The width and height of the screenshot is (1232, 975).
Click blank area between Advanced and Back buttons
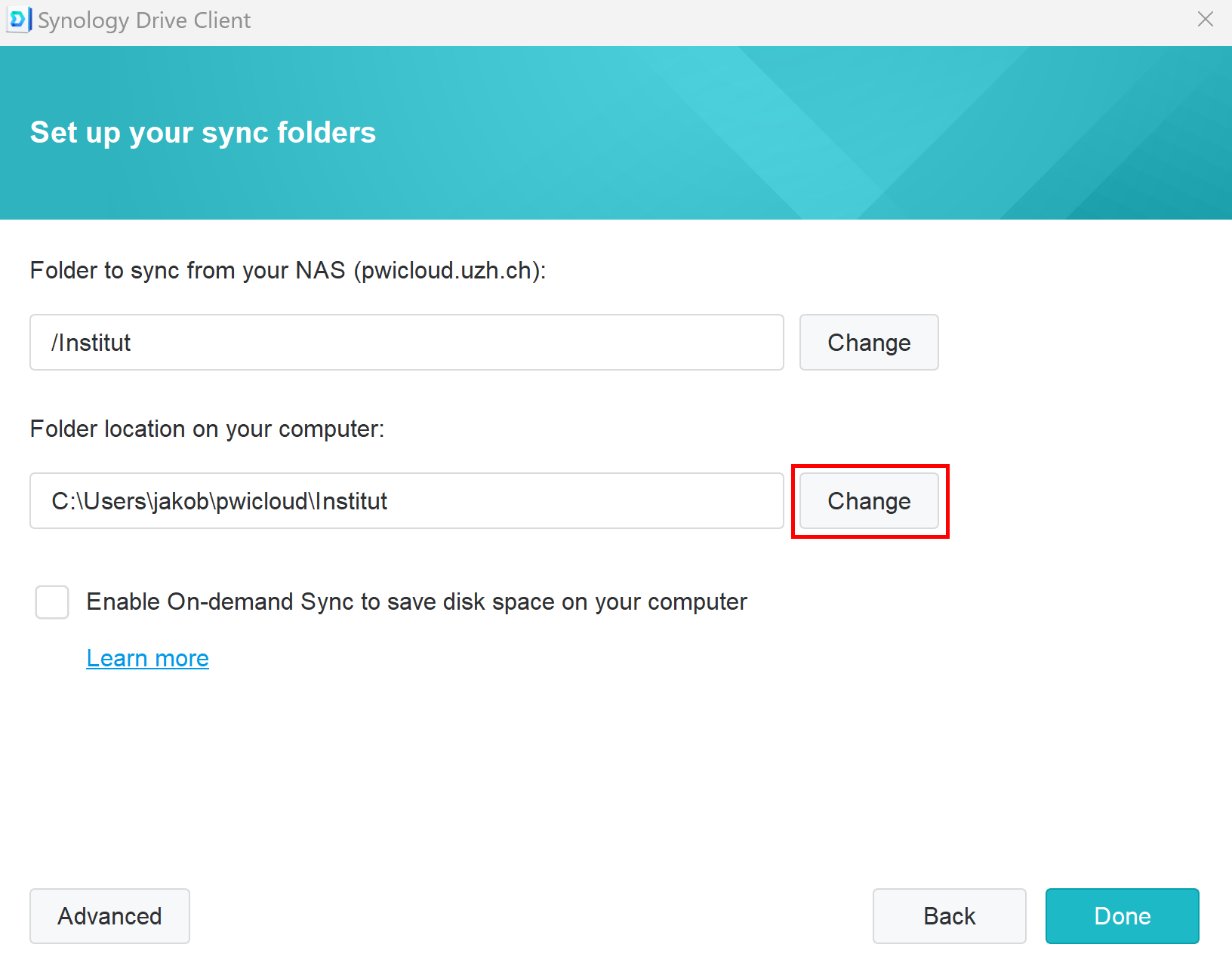tap(528, 916)
